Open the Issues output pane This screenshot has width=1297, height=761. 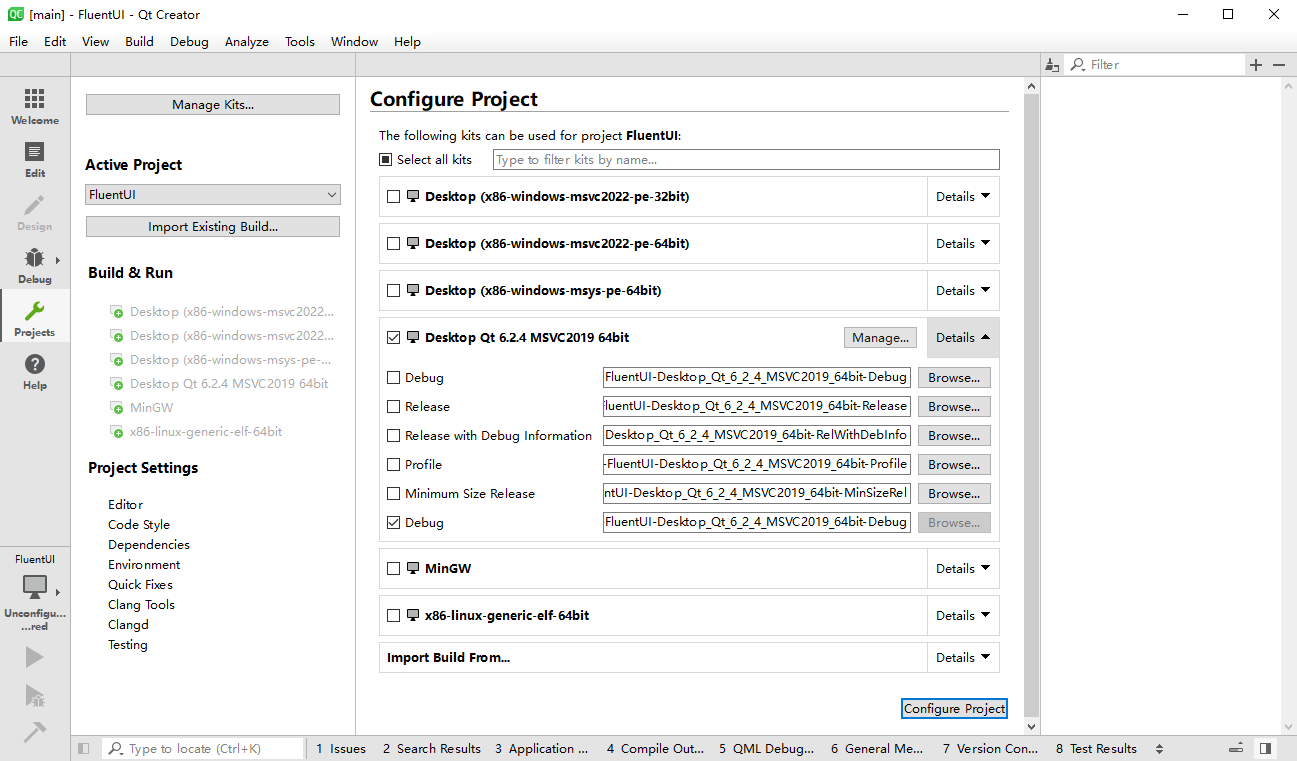pyautogui.click(x=341, y=748)
